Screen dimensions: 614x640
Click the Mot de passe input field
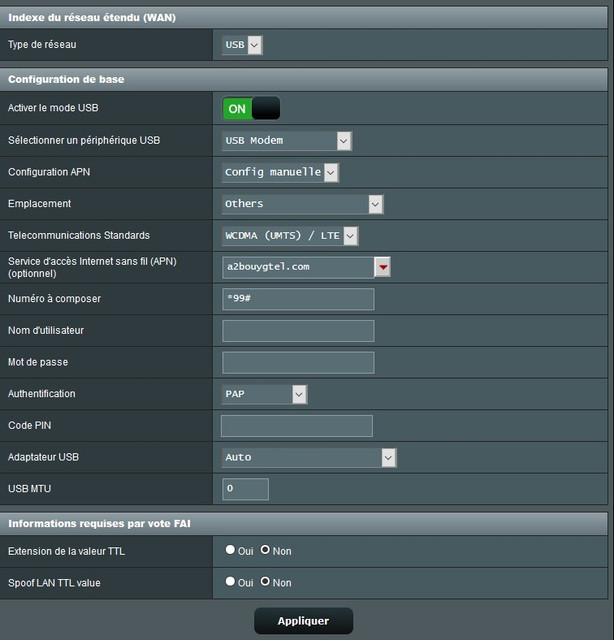point(298,363)
